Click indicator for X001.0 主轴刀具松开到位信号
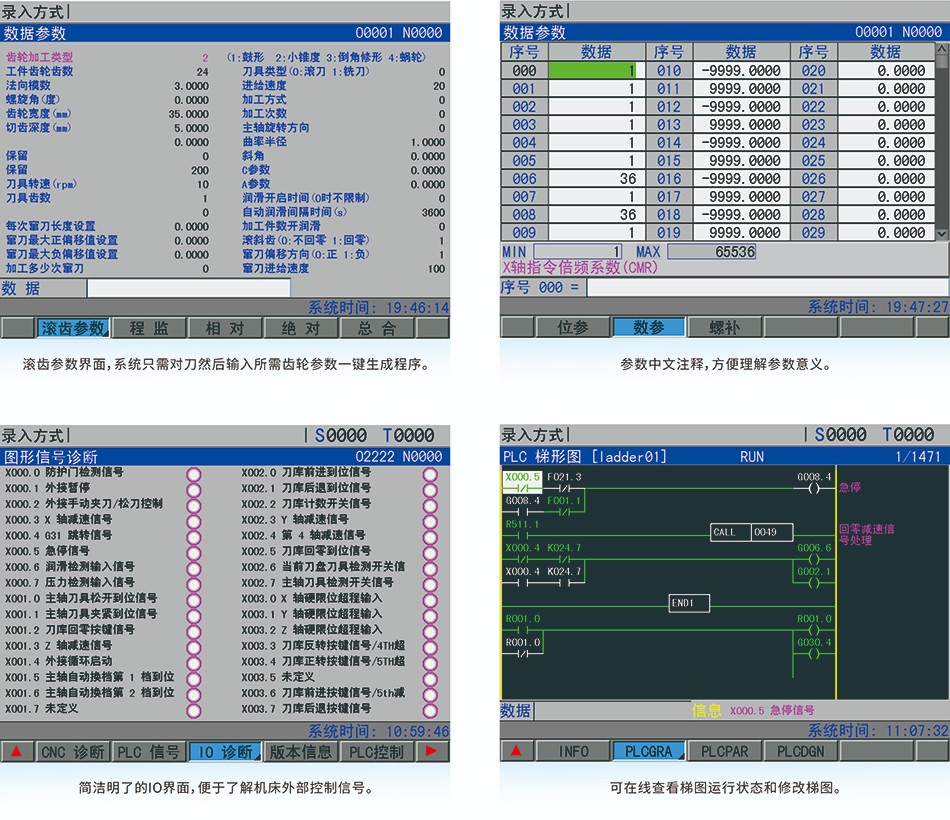The height and width of the screenshot is (820, 950). 194,601
